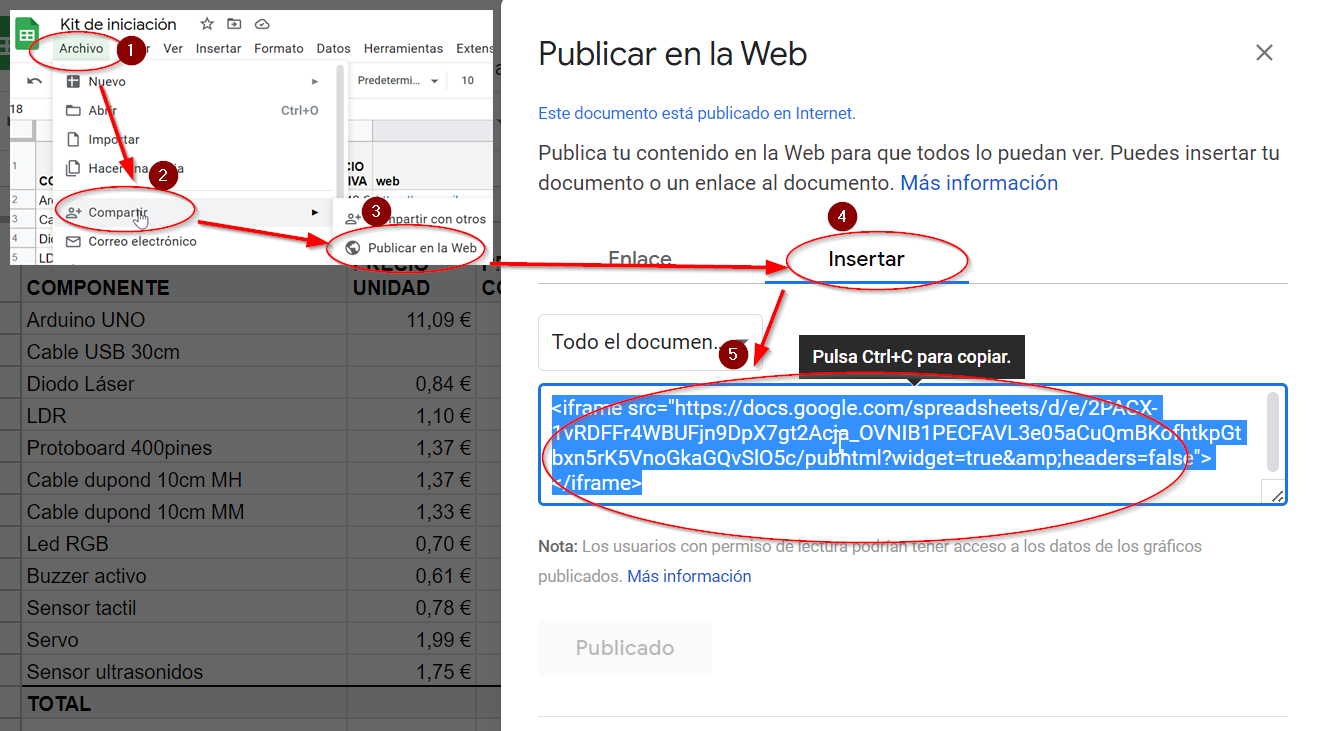Click the font size 10 field
The height and width of the screenshot is (731, 1319).
[468, 81]
